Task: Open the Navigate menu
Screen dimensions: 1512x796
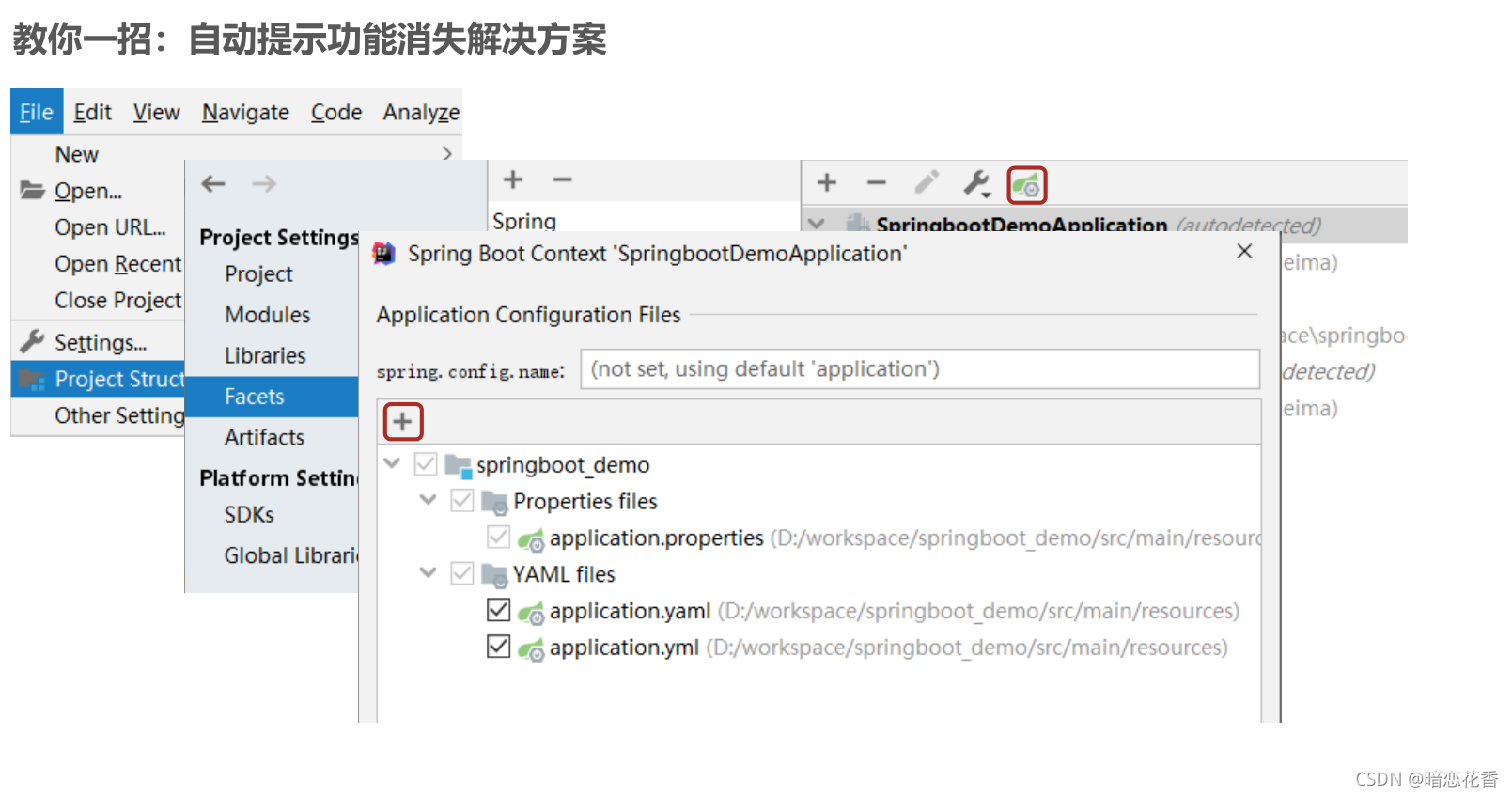Action: click(x=245, y=113)
